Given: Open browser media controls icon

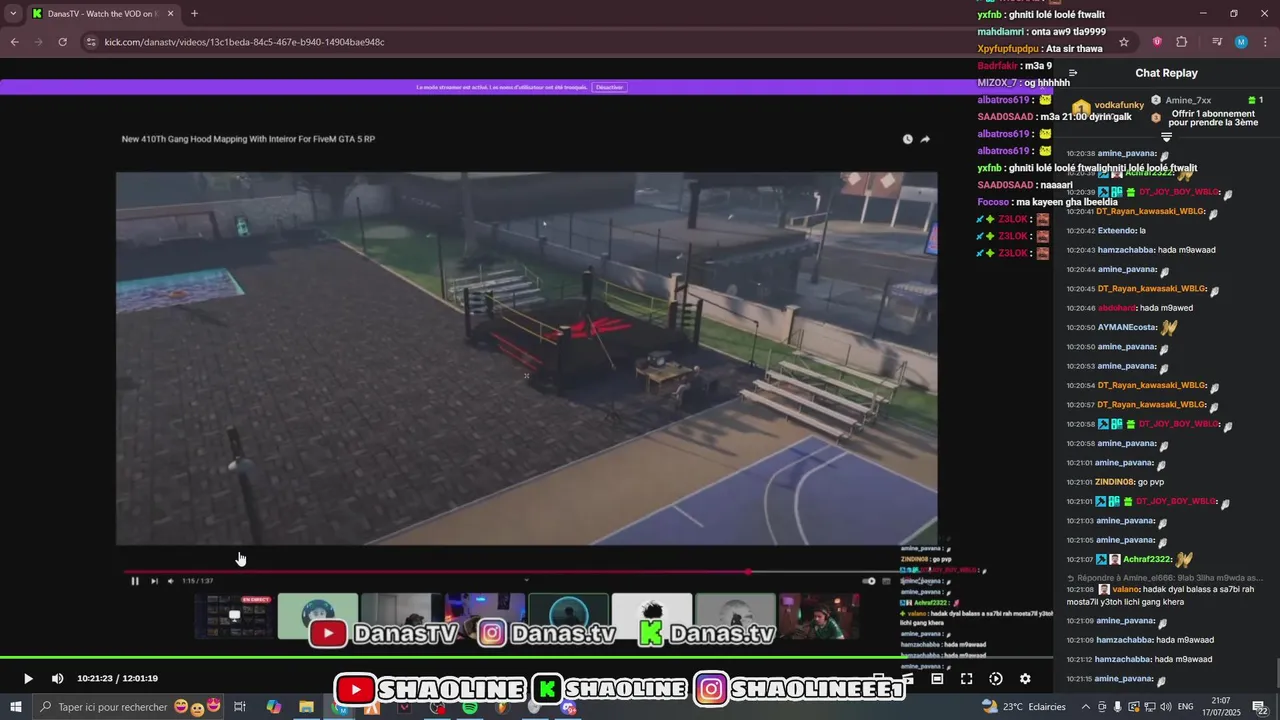Looking at the screenshot, I should (1217, 42).
